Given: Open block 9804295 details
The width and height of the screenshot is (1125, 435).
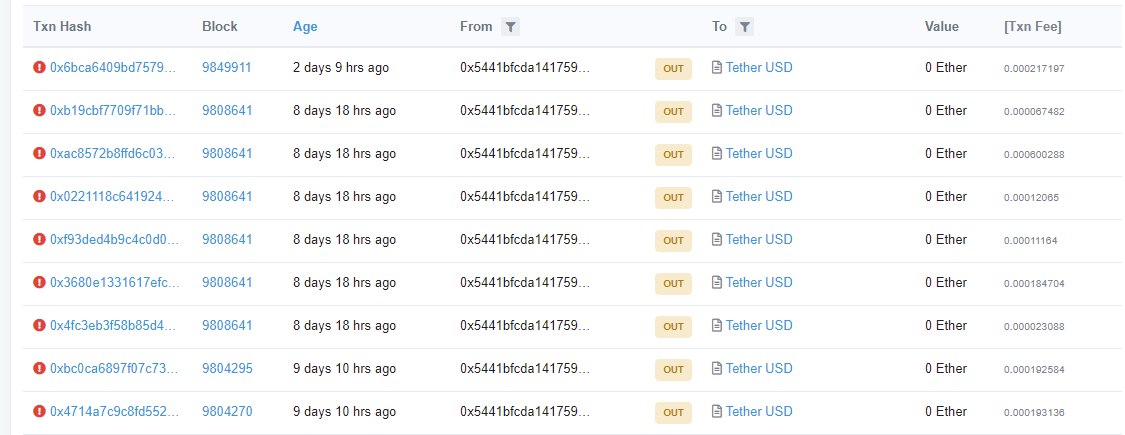Looking at the screenshot, I should coord(226,369).
